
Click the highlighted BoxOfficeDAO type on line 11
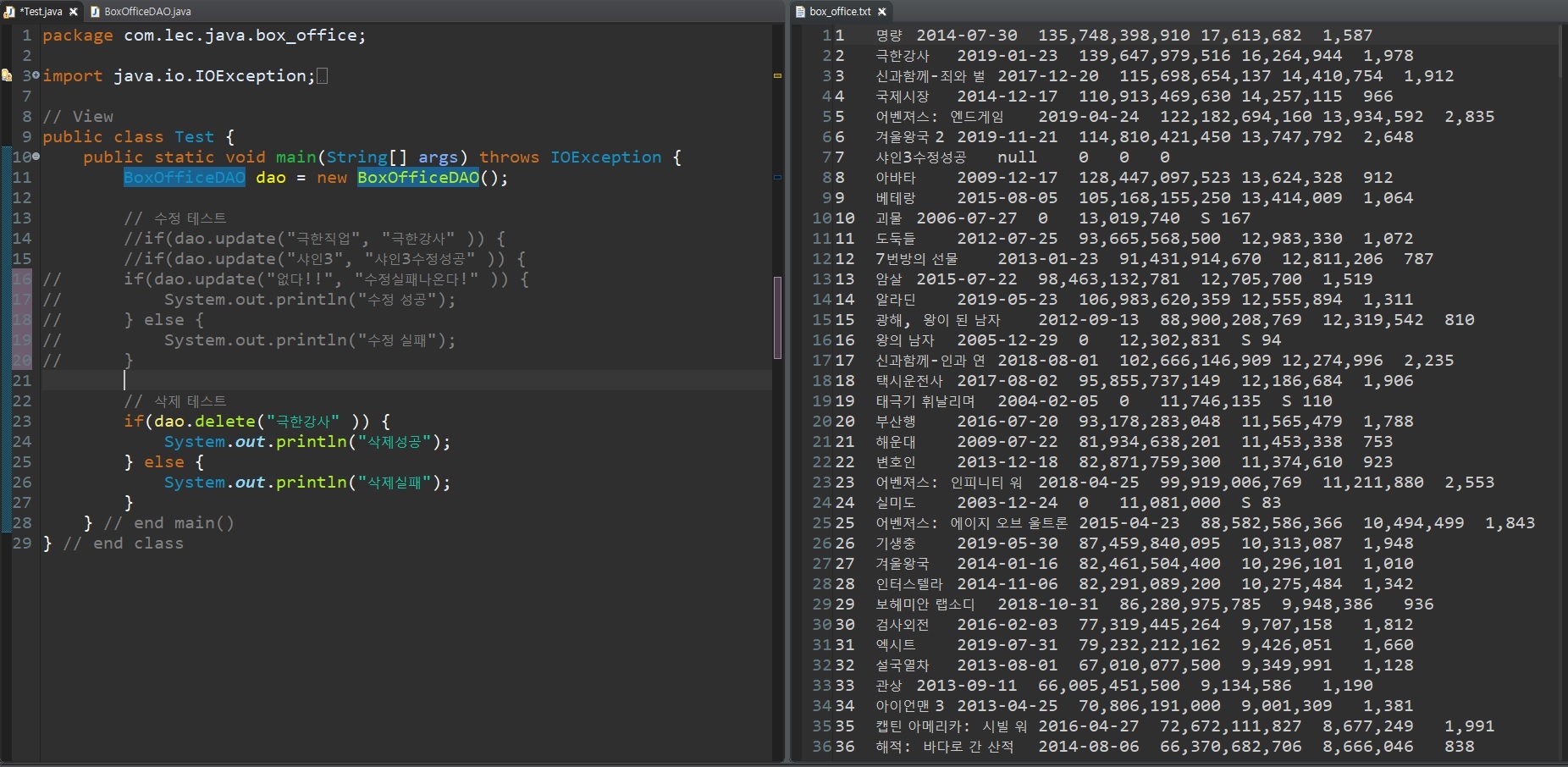185,177
